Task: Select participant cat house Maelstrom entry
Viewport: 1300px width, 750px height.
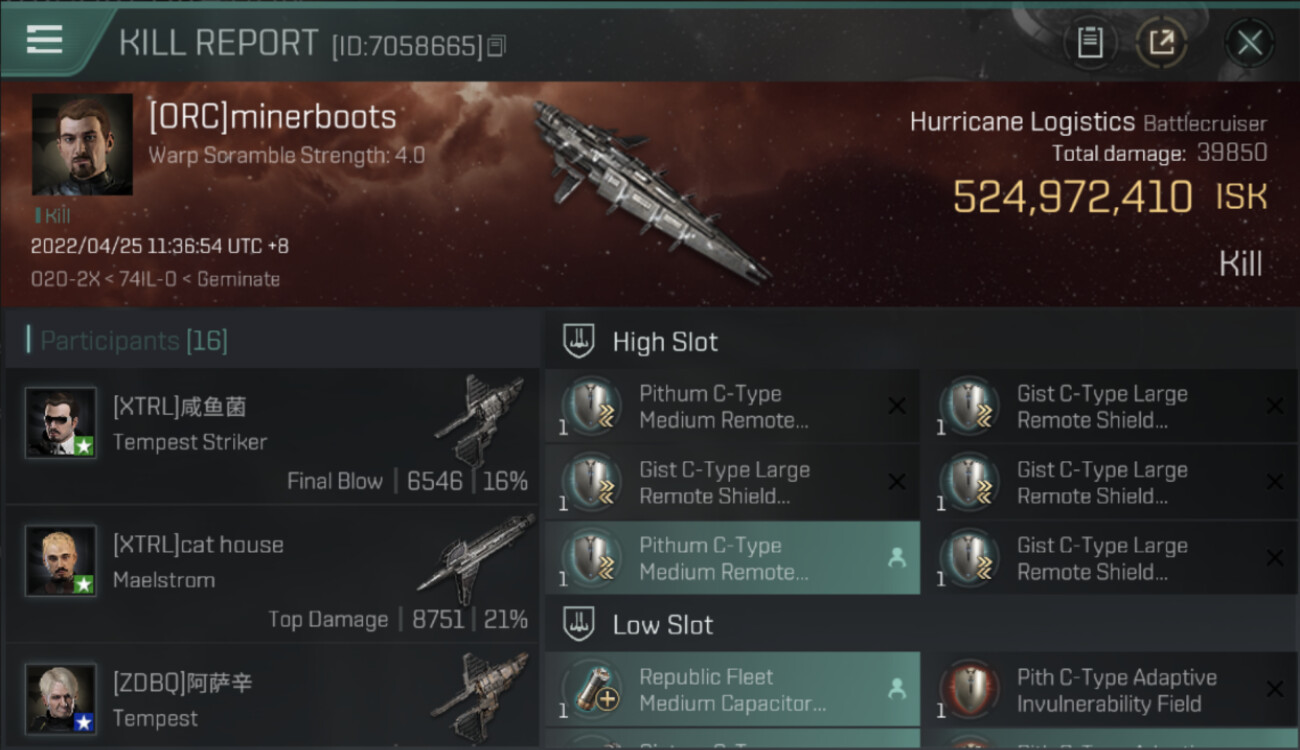Action: click(272, 574)
